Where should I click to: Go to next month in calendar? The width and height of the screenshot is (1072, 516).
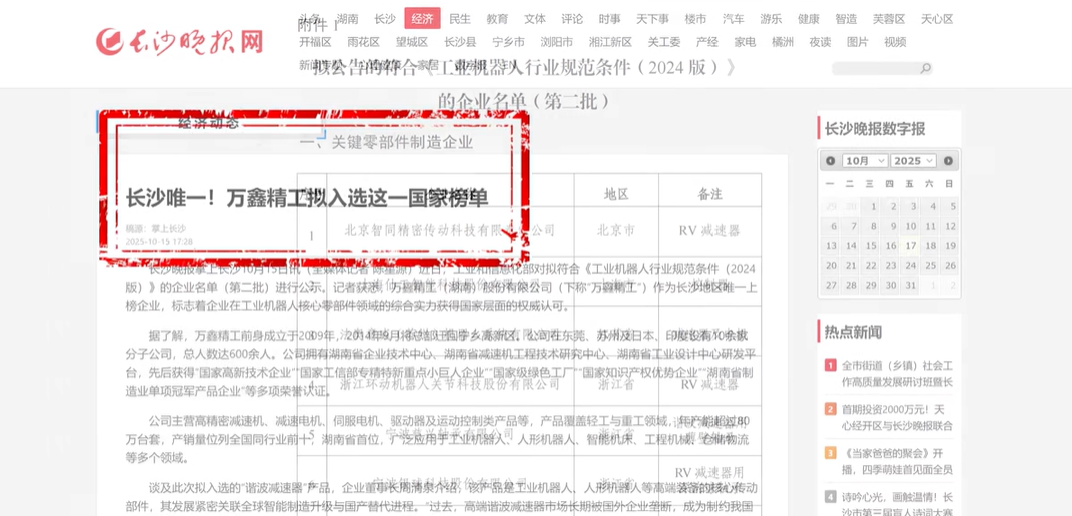(x=948, y=161)
